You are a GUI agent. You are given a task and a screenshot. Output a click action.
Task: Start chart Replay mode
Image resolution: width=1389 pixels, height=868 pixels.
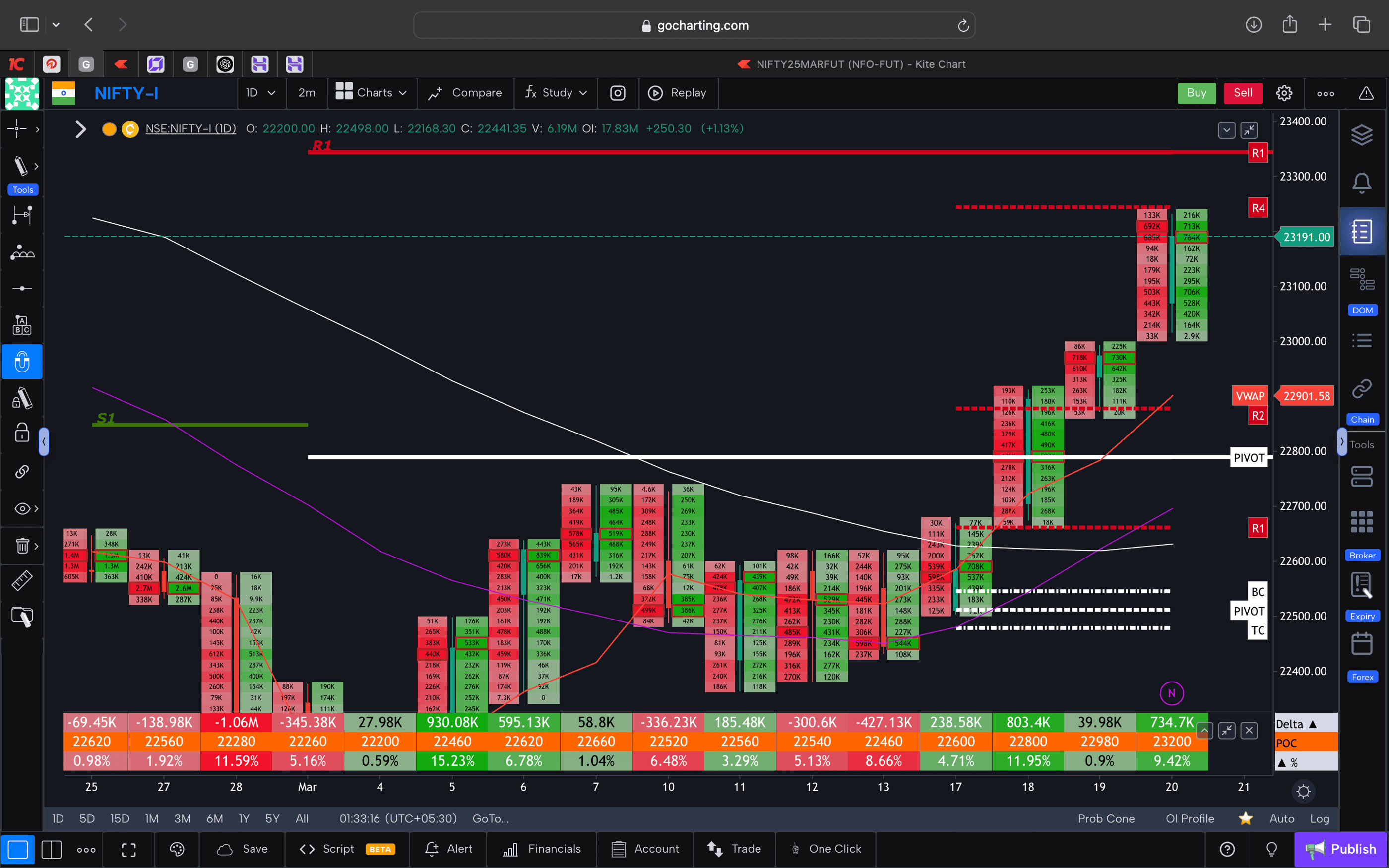[679, 92]
